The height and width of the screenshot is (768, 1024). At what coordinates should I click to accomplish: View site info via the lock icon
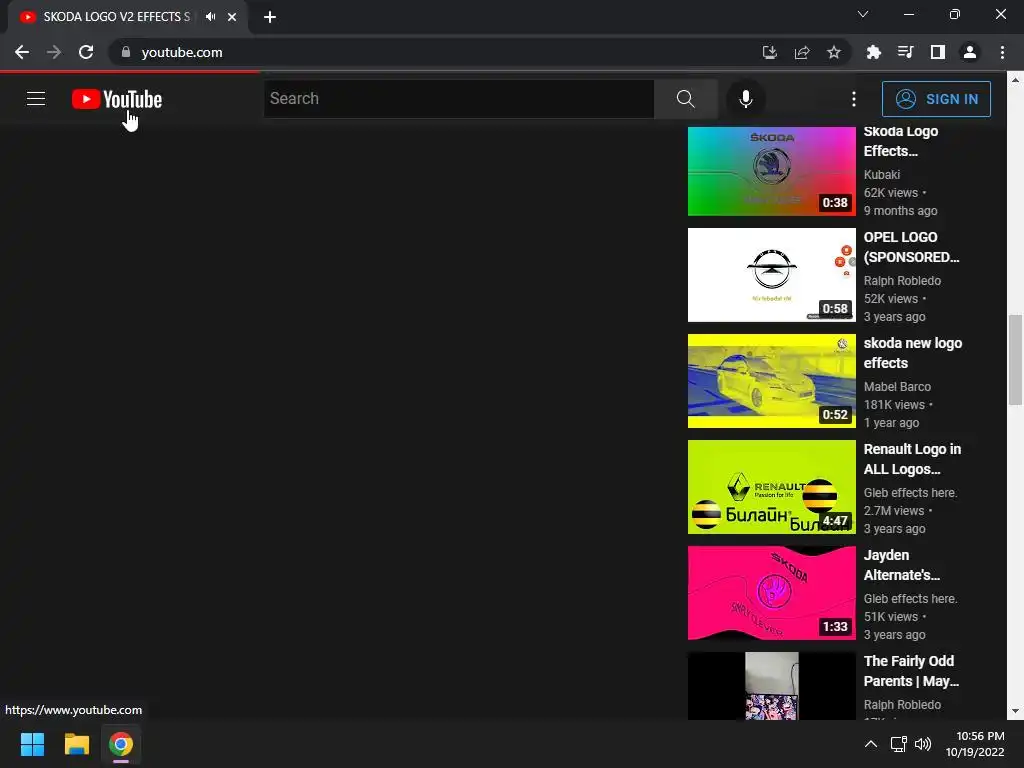pyautogui.click(x=126, y=52)
